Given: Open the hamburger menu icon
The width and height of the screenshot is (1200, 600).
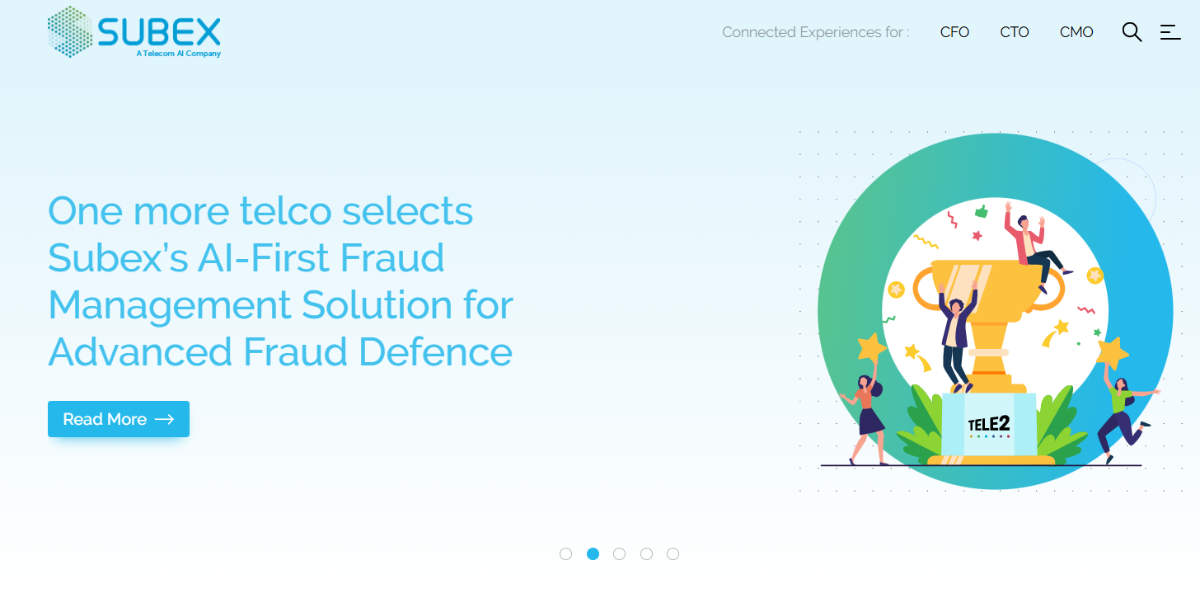Looking at the screenshot, I should 1170,32.
